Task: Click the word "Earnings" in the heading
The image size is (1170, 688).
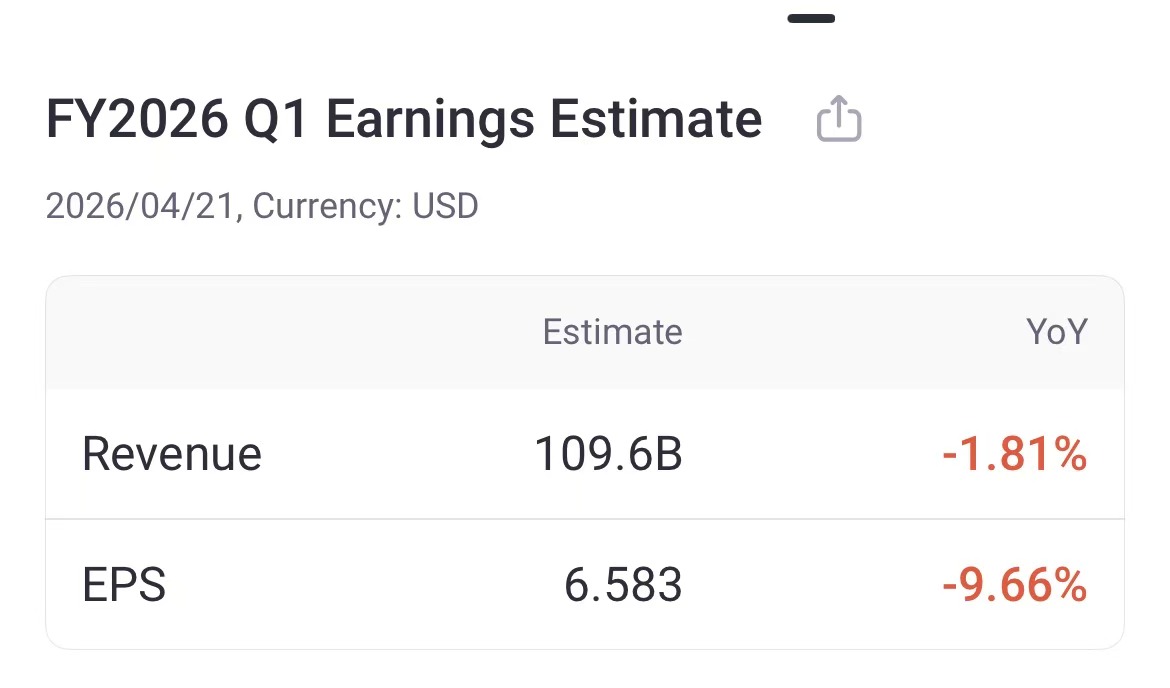Action: (430, 120)
